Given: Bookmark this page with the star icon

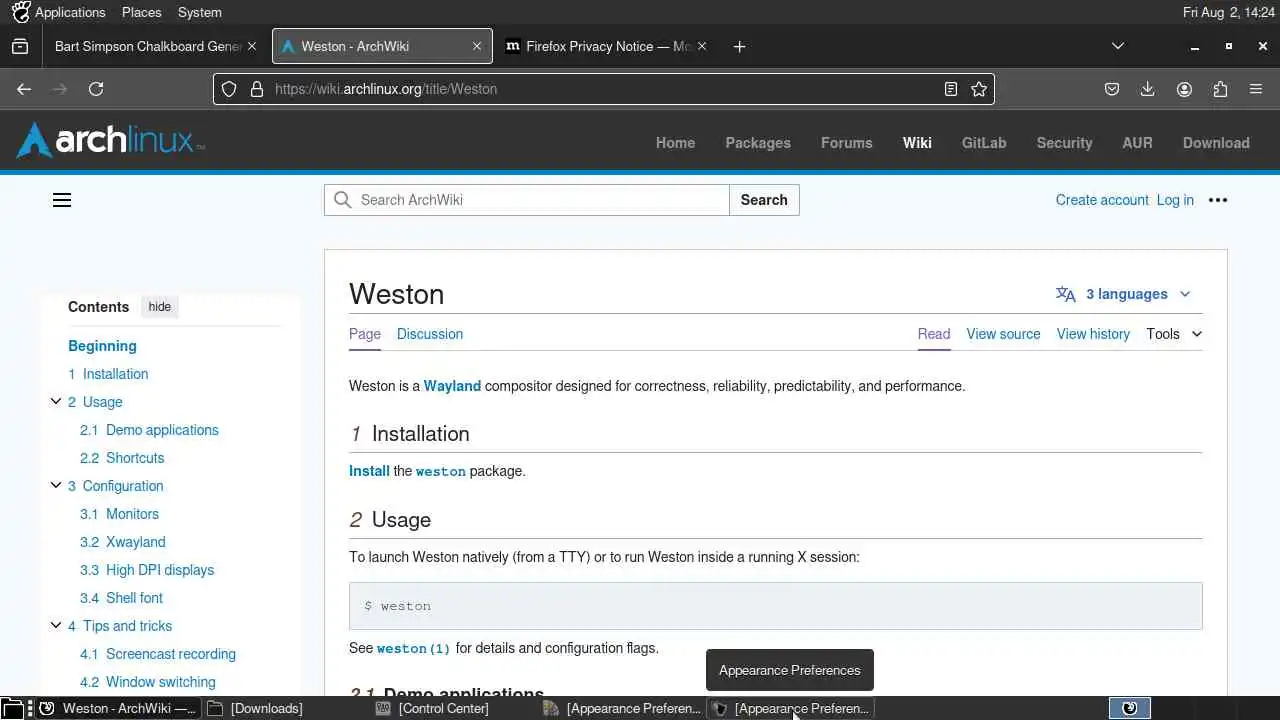Looking at the screenshot, I should tap(979, 89).
